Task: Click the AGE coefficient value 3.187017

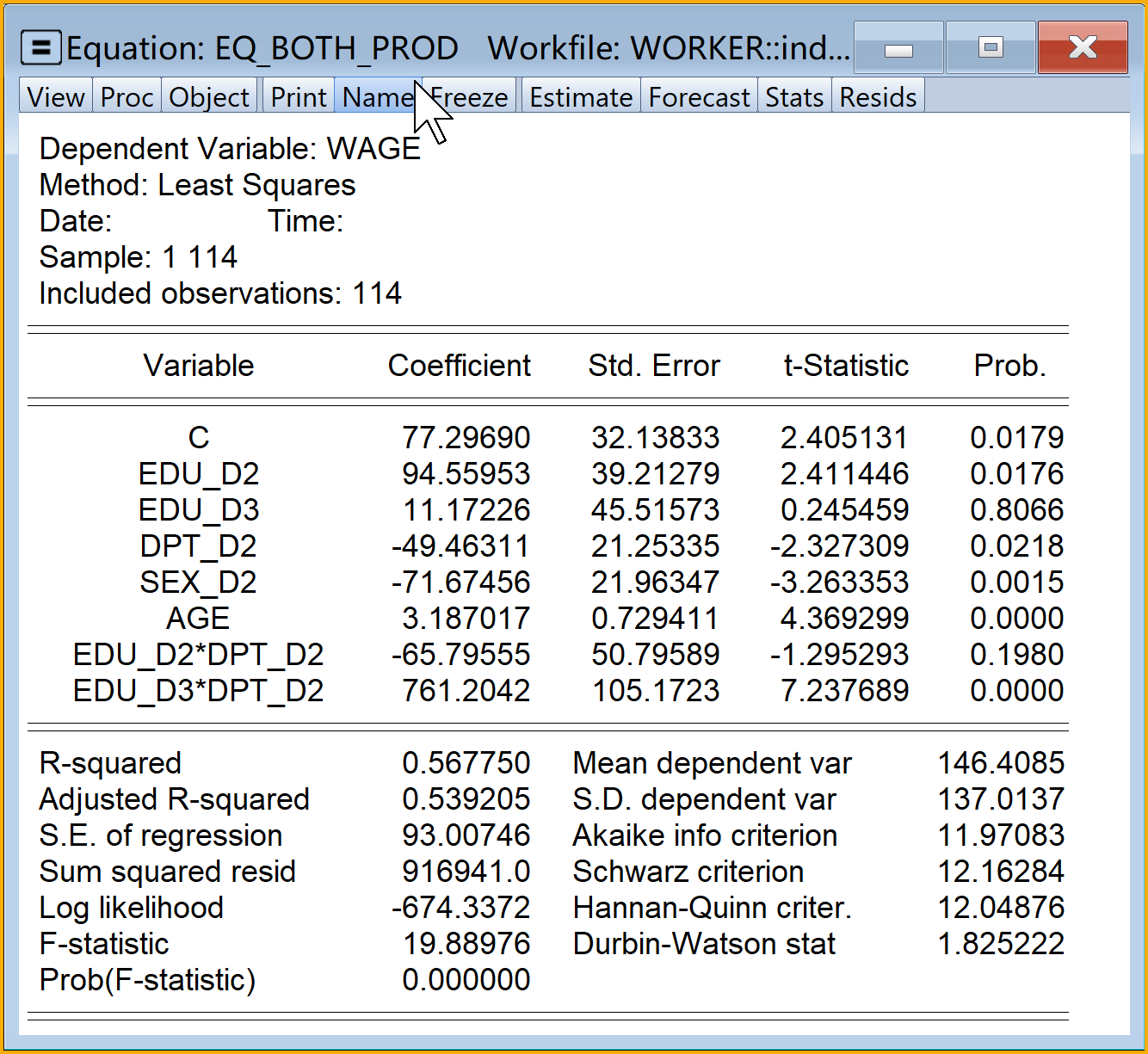Action: (x=466, y=619)
